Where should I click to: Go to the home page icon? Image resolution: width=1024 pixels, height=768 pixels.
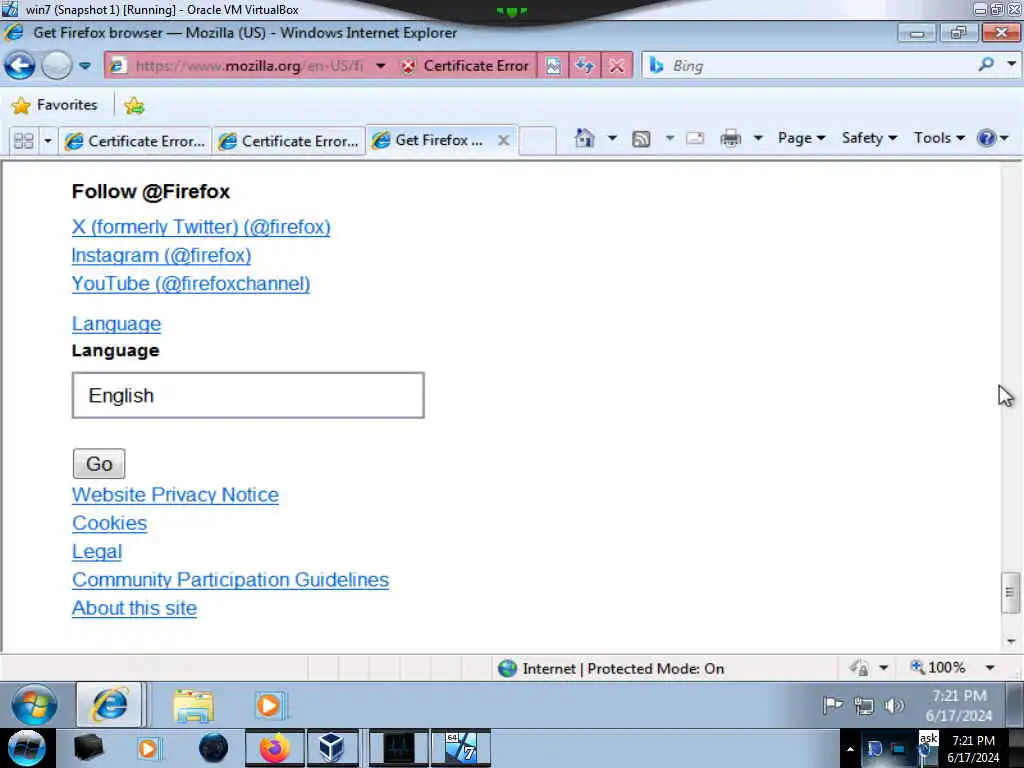pyautogui.click(x=584, y=138)
